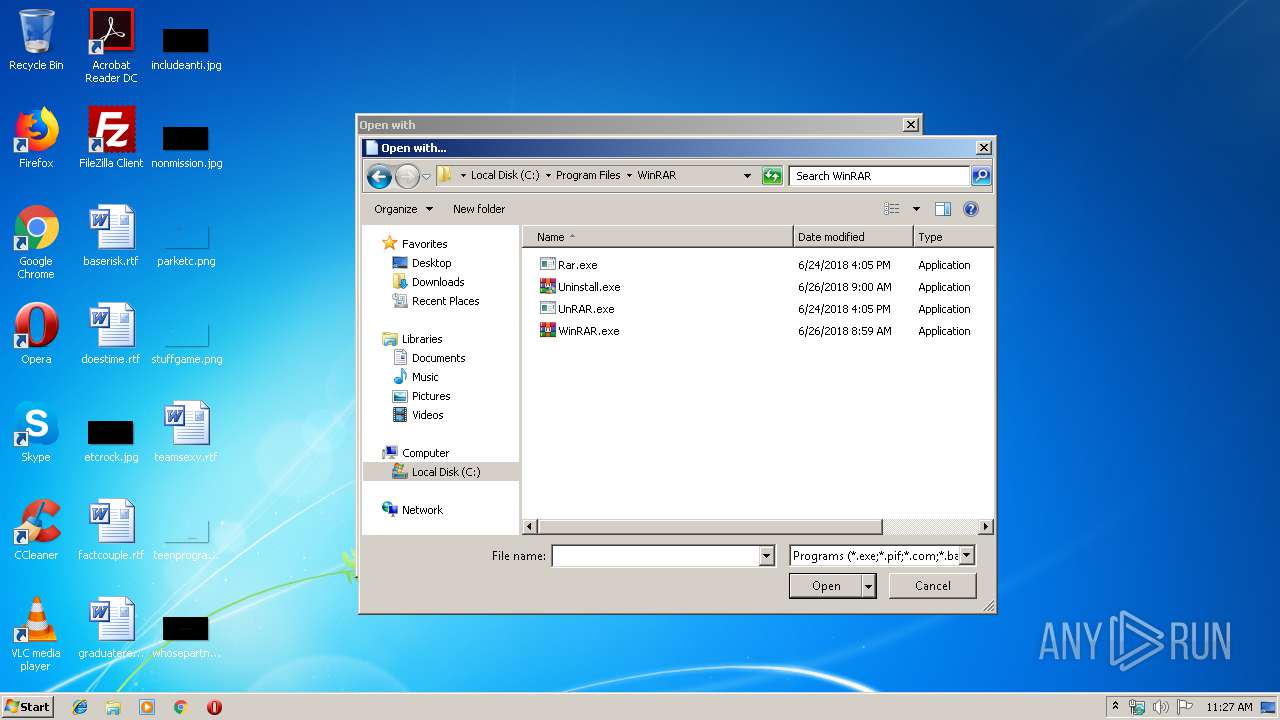This screenshot has height=720, width=1280.
Task: Open Google Chrome desktop shortcut
Action: click(x=36, y=242)
